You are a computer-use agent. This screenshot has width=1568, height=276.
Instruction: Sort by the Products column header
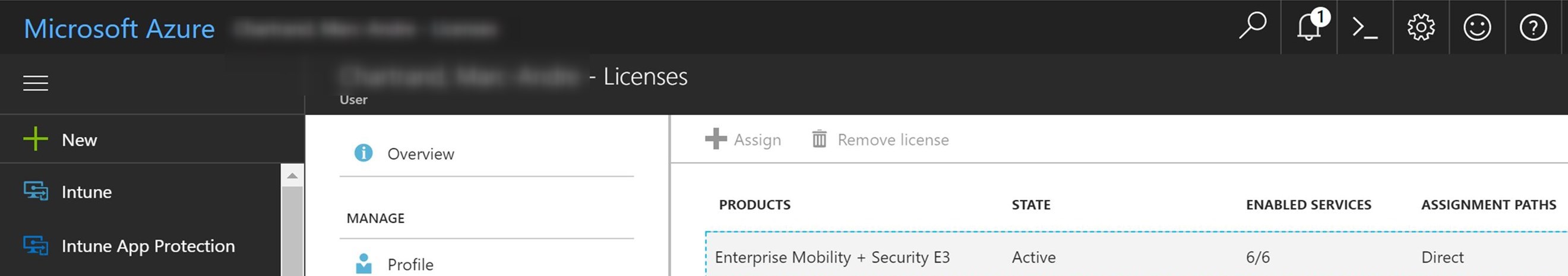[x=755, y=205]
